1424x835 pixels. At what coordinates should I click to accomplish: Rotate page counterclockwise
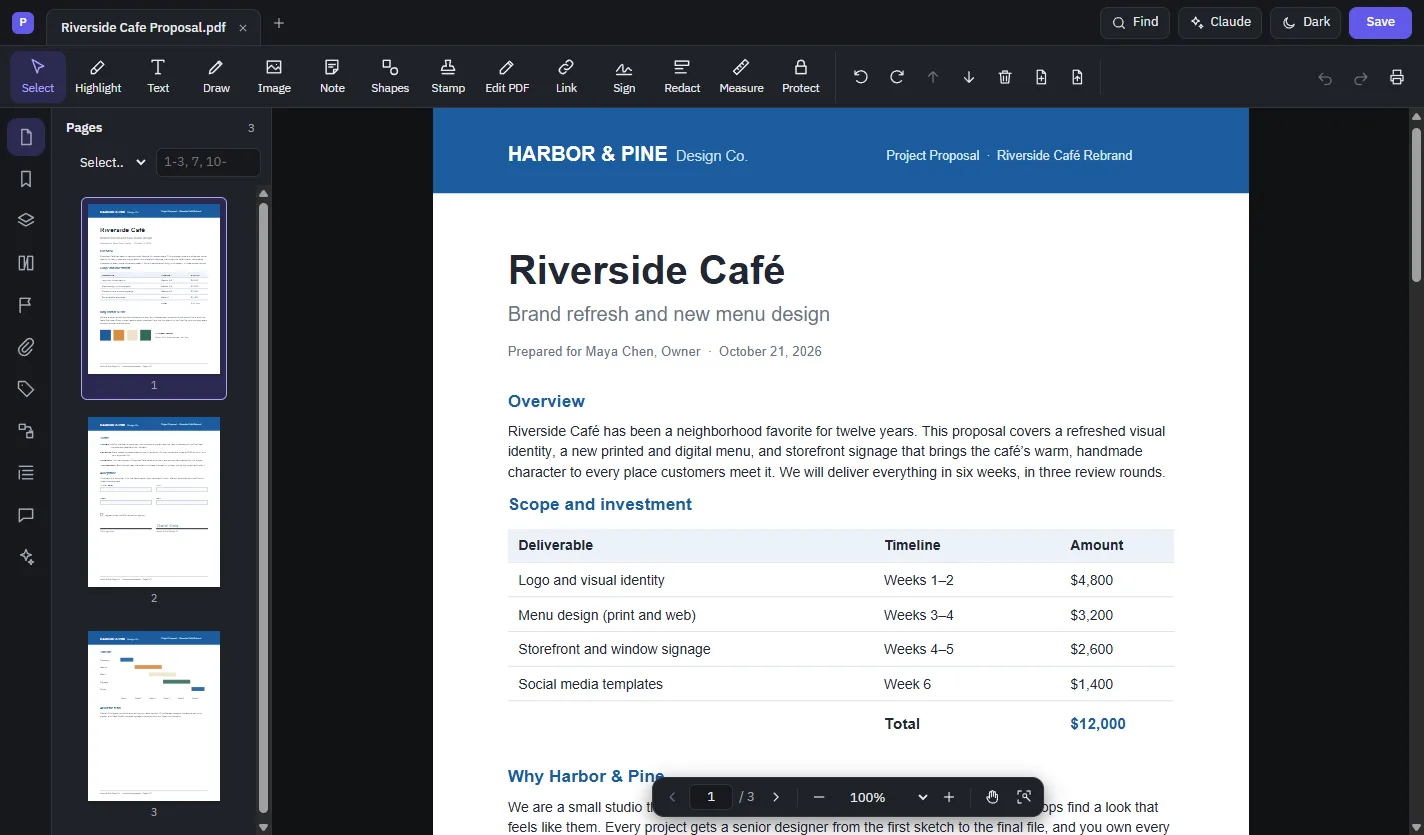pos(861,77)
